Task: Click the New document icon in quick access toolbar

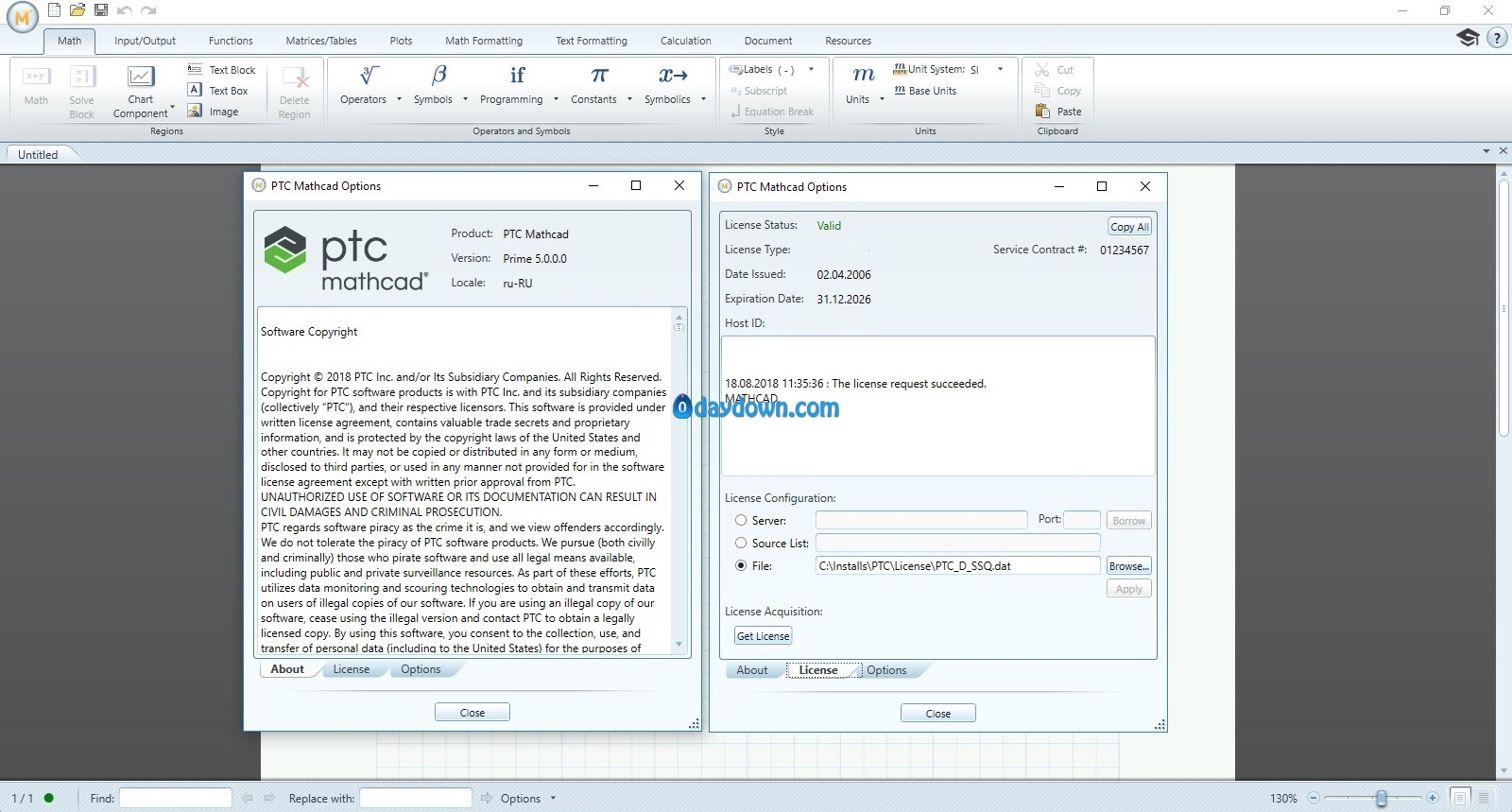Action: coord(54,10)
